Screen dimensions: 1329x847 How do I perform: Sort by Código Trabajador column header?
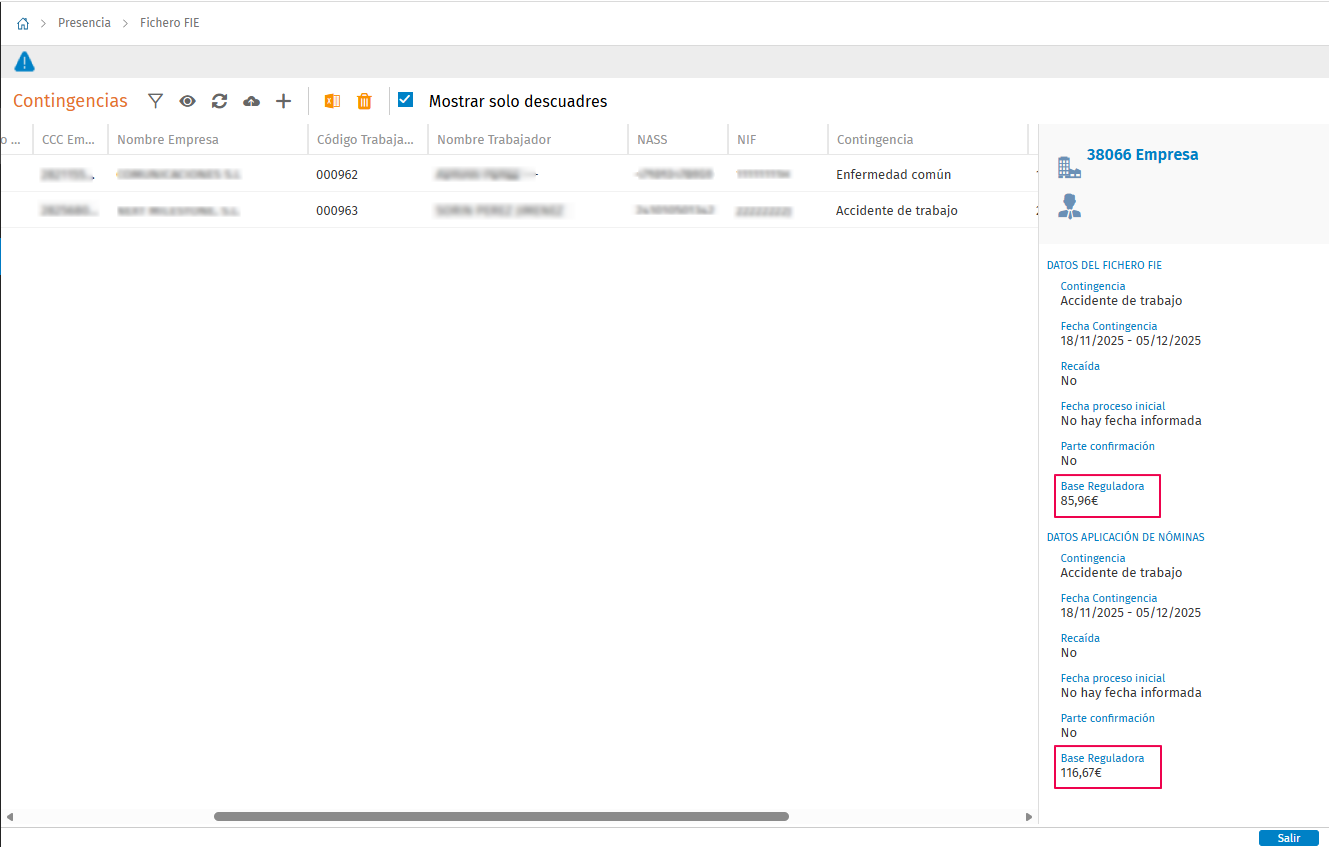368,140
